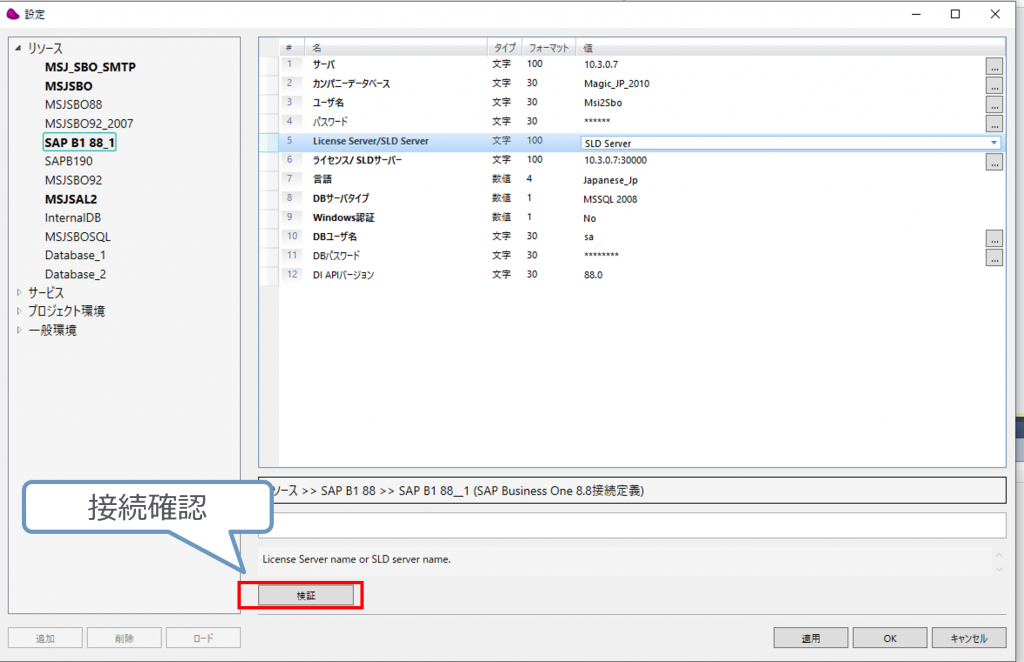Click the 値 column header
The image size is (1024, 662).
pos(589,47)
